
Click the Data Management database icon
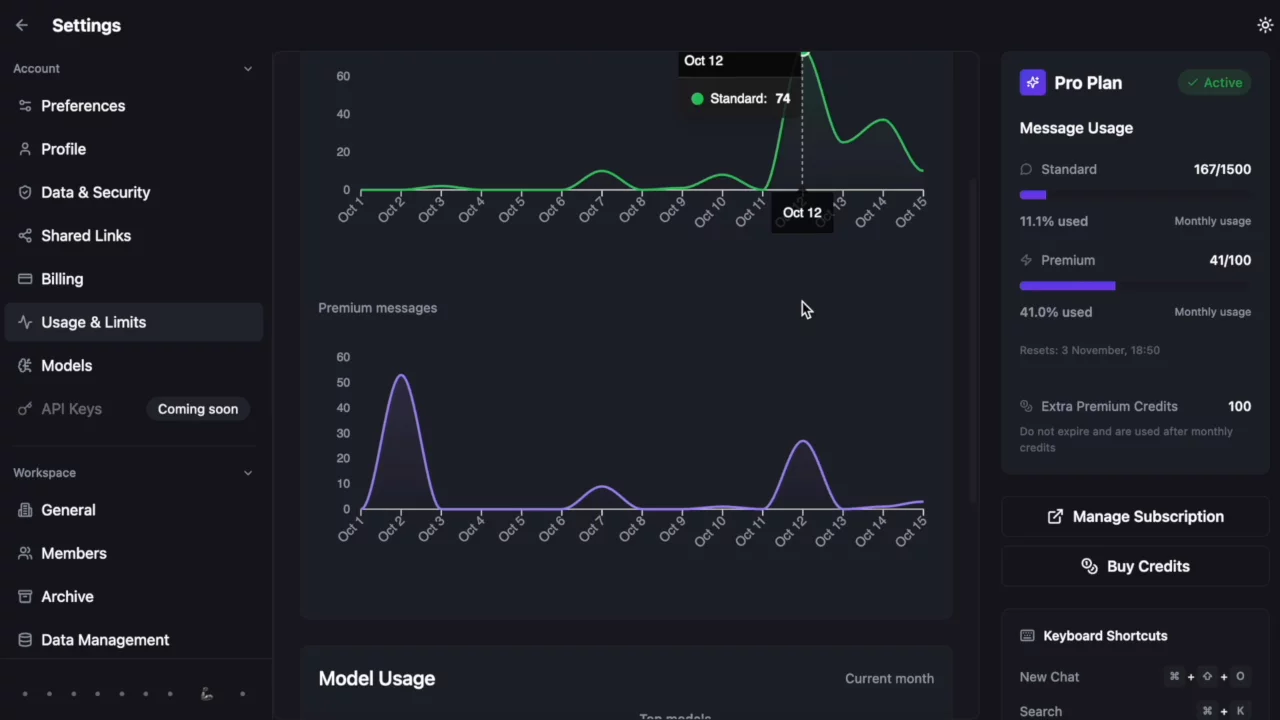[25, 640]
